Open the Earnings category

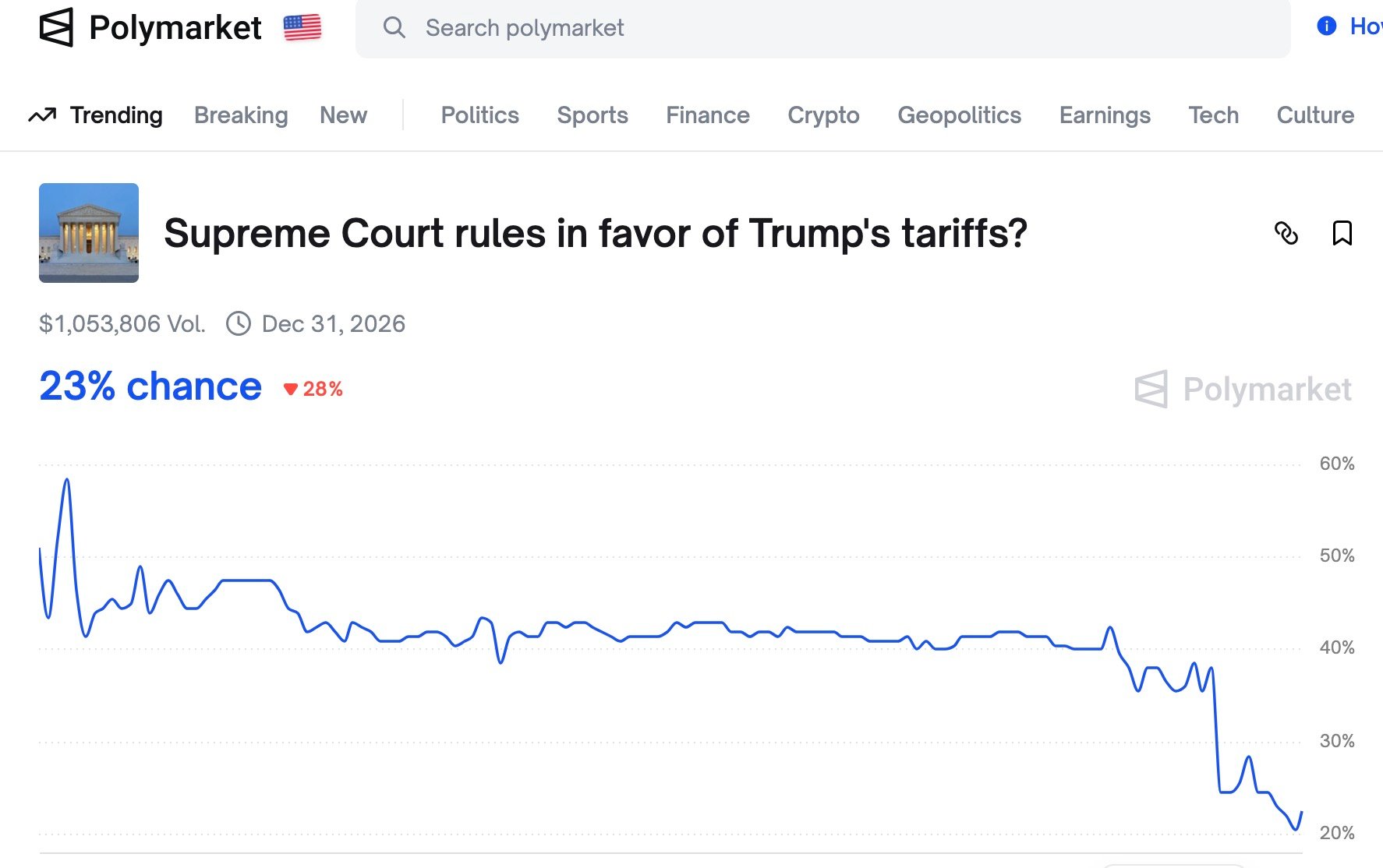(1105, 115)
